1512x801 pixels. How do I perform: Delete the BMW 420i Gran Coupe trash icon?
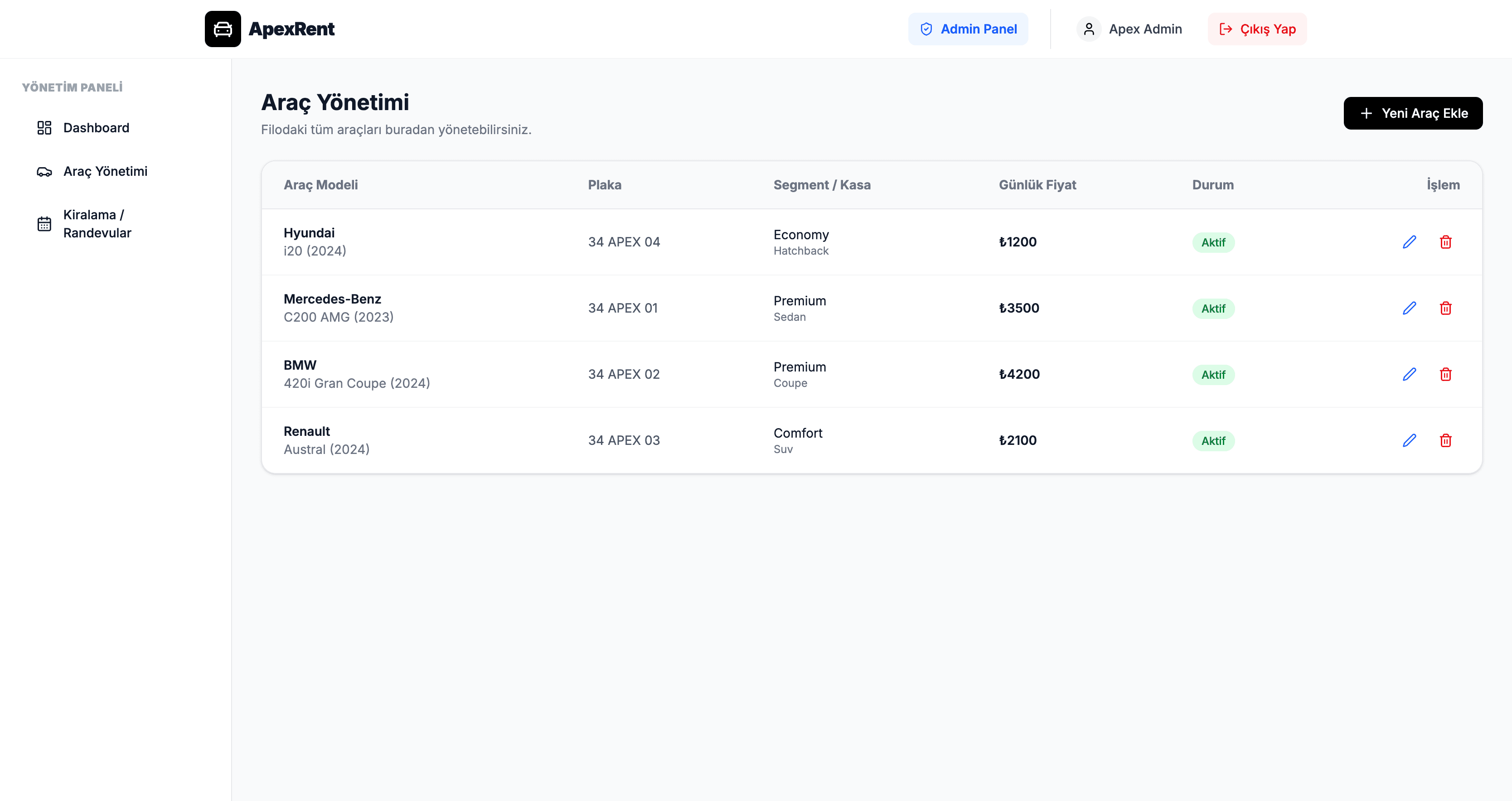(x=1445, y=374)
